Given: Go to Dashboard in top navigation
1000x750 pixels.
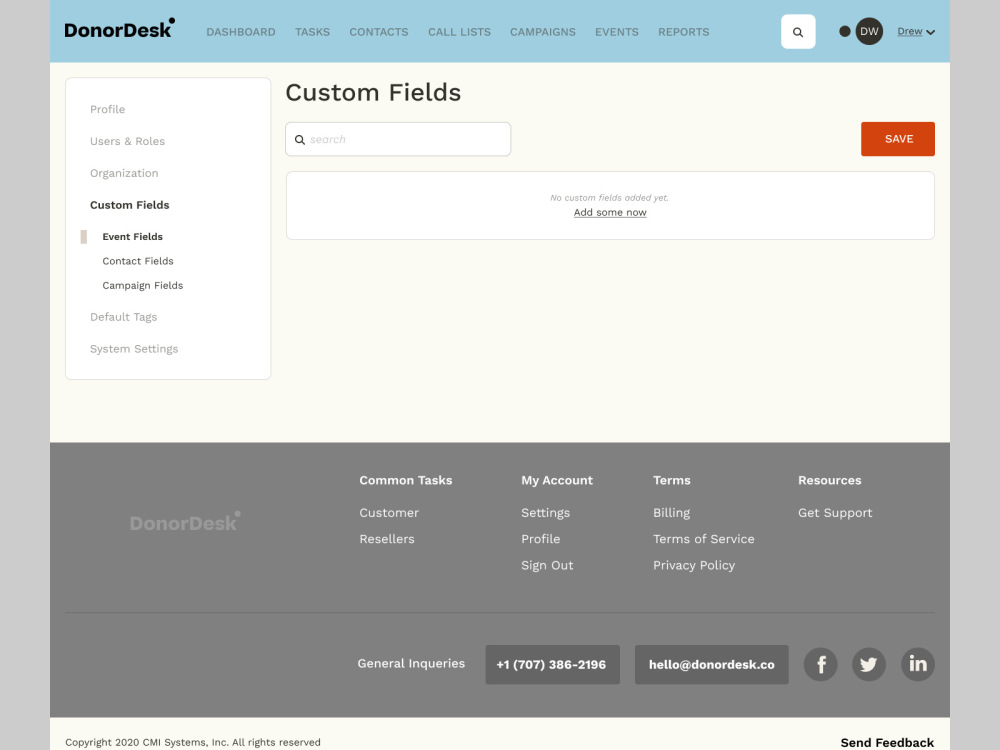Looking at the screenshot, I should 240,32.
